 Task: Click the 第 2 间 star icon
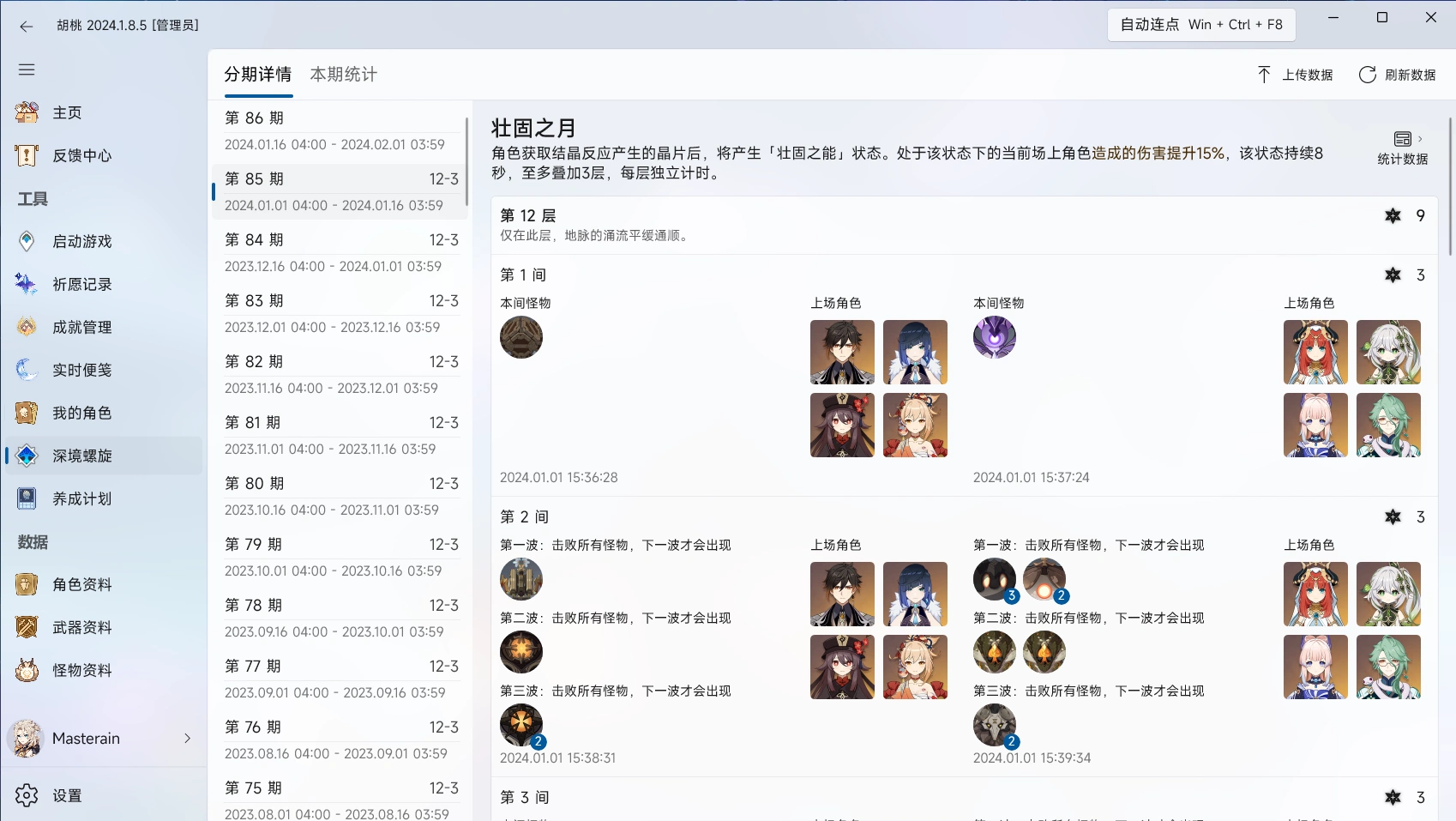pyautogui.click(x=1393, y=516)
